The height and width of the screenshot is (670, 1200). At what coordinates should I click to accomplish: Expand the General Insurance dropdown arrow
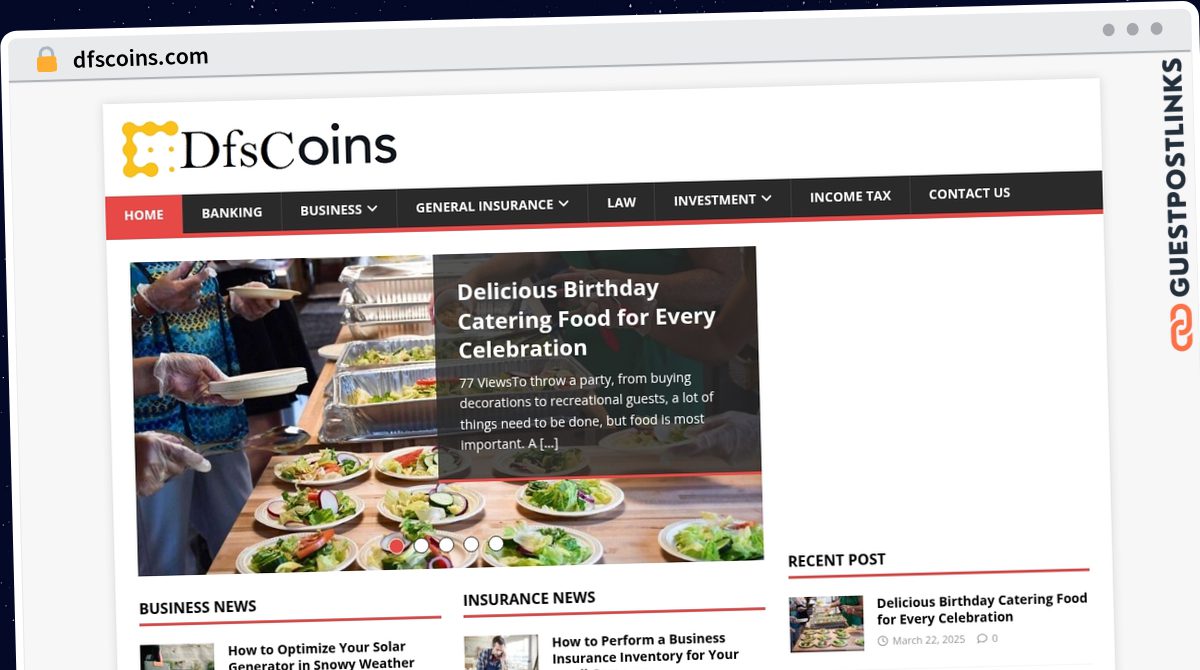point(563,203)
